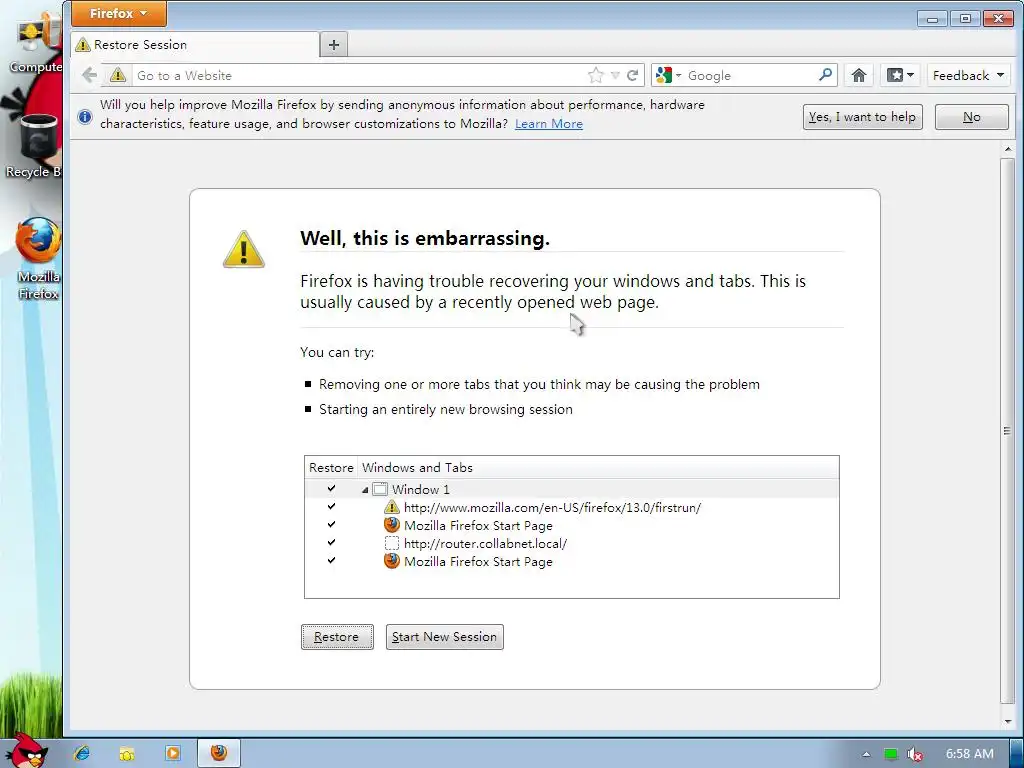The image size is (1024, 768).
Task: Click the 6:58 AM clock
Action: [x=970, y=754]
